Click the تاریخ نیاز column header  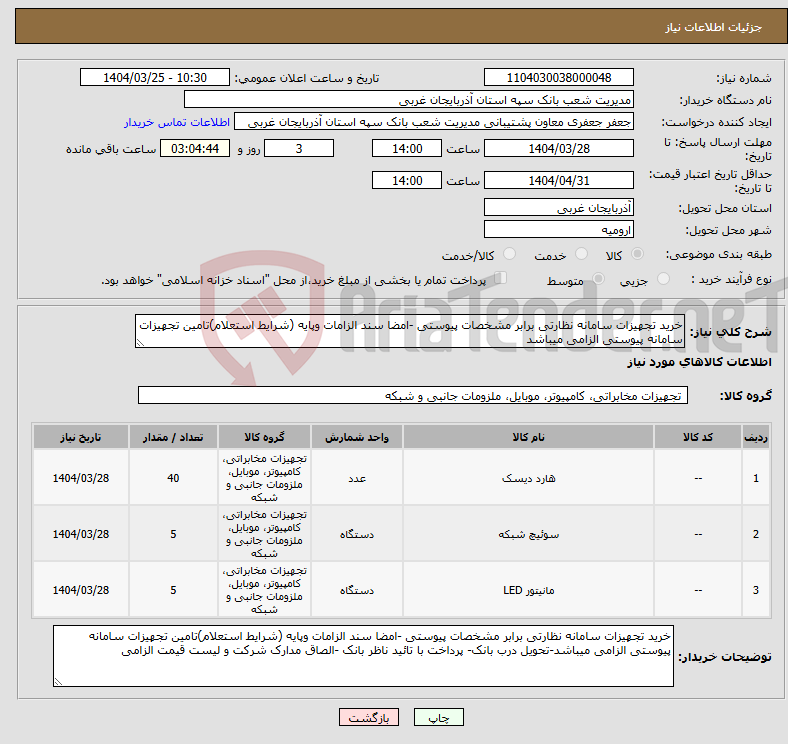click(x=81, y=437)
